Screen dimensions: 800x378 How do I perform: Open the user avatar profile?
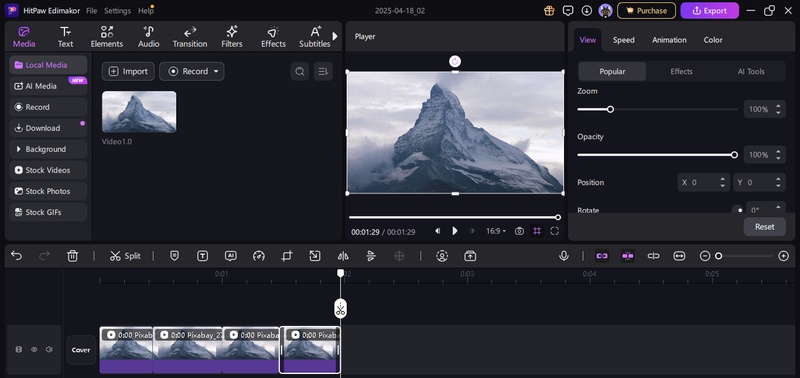tap(606, 10)
